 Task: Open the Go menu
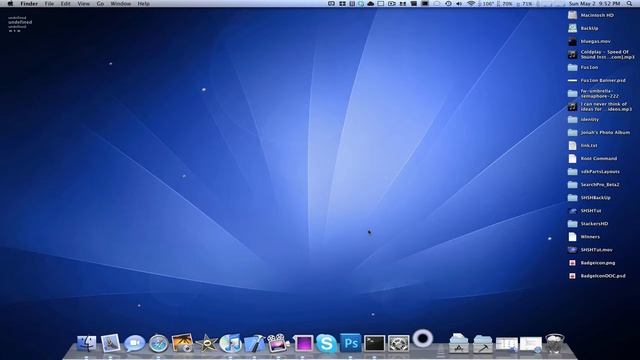[100, 3]
